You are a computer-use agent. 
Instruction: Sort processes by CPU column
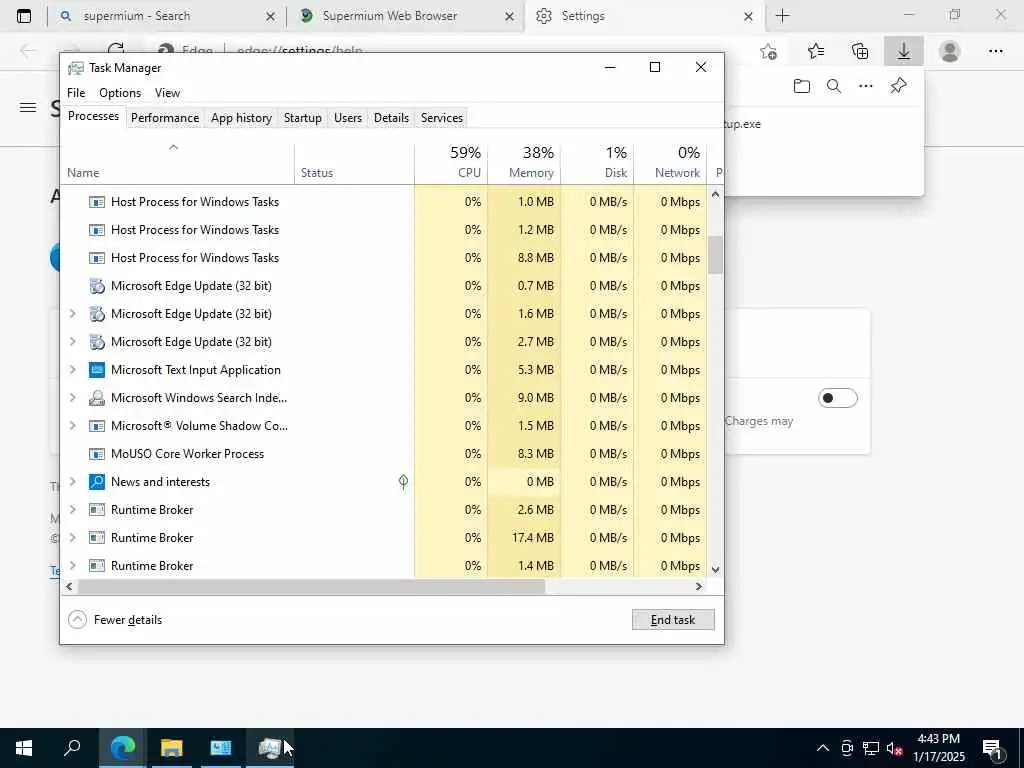coord(451,162)
